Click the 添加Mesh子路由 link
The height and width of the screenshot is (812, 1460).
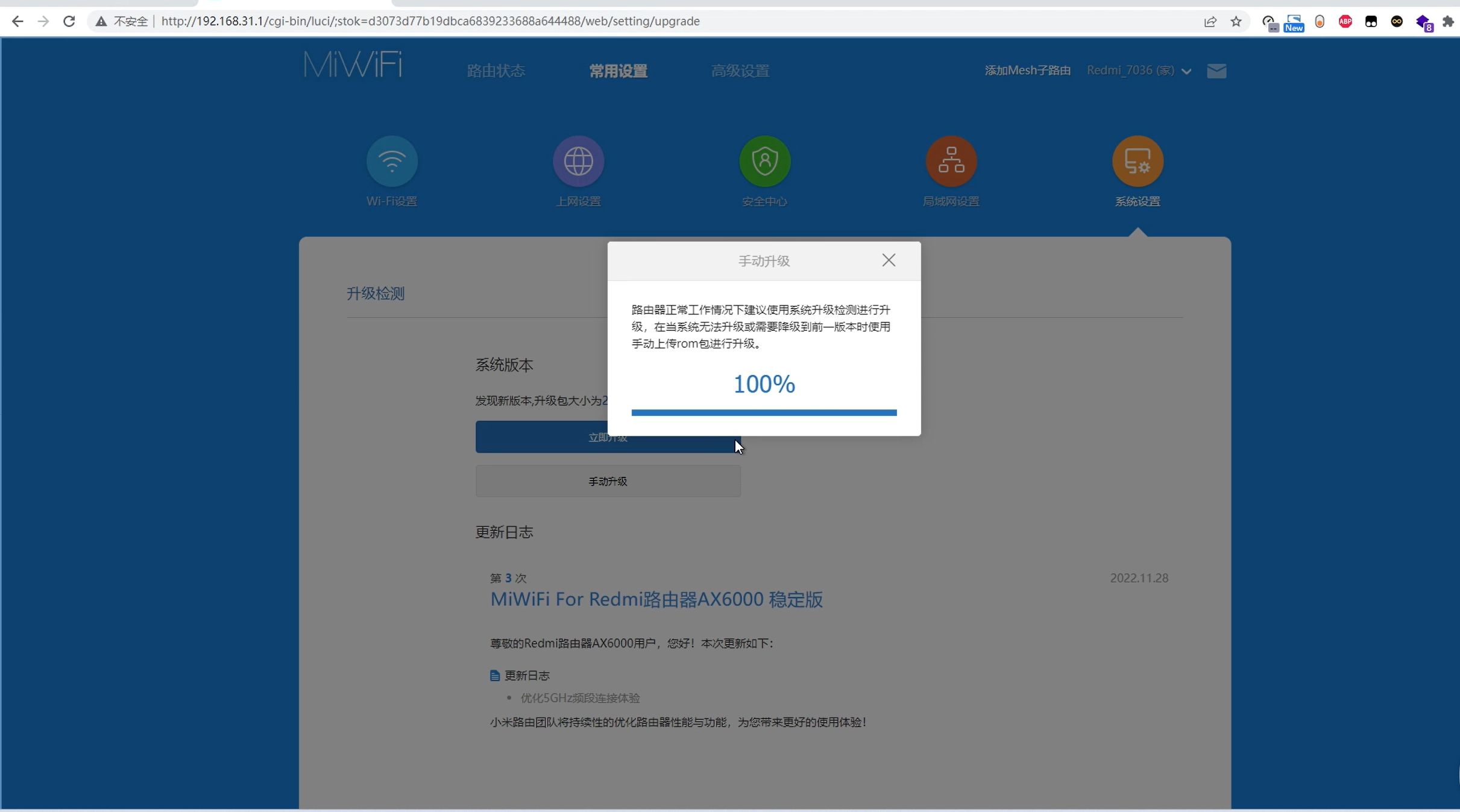(1027, 70)
